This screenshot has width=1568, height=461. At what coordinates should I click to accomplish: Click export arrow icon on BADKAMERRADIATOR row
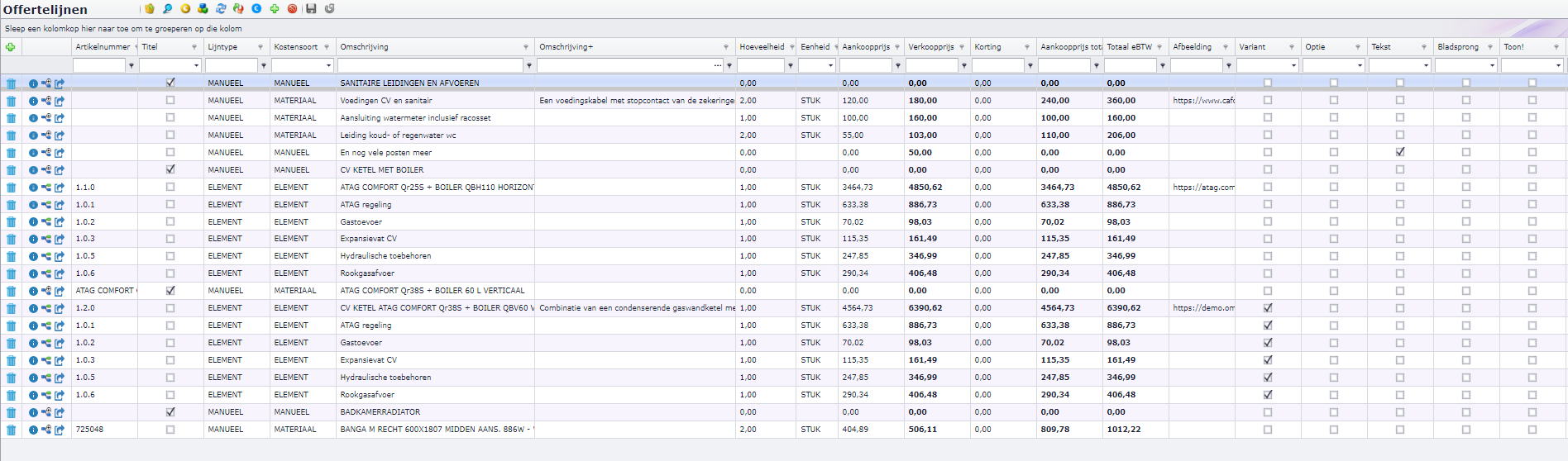pyautogui.click(x=60, y=412)
